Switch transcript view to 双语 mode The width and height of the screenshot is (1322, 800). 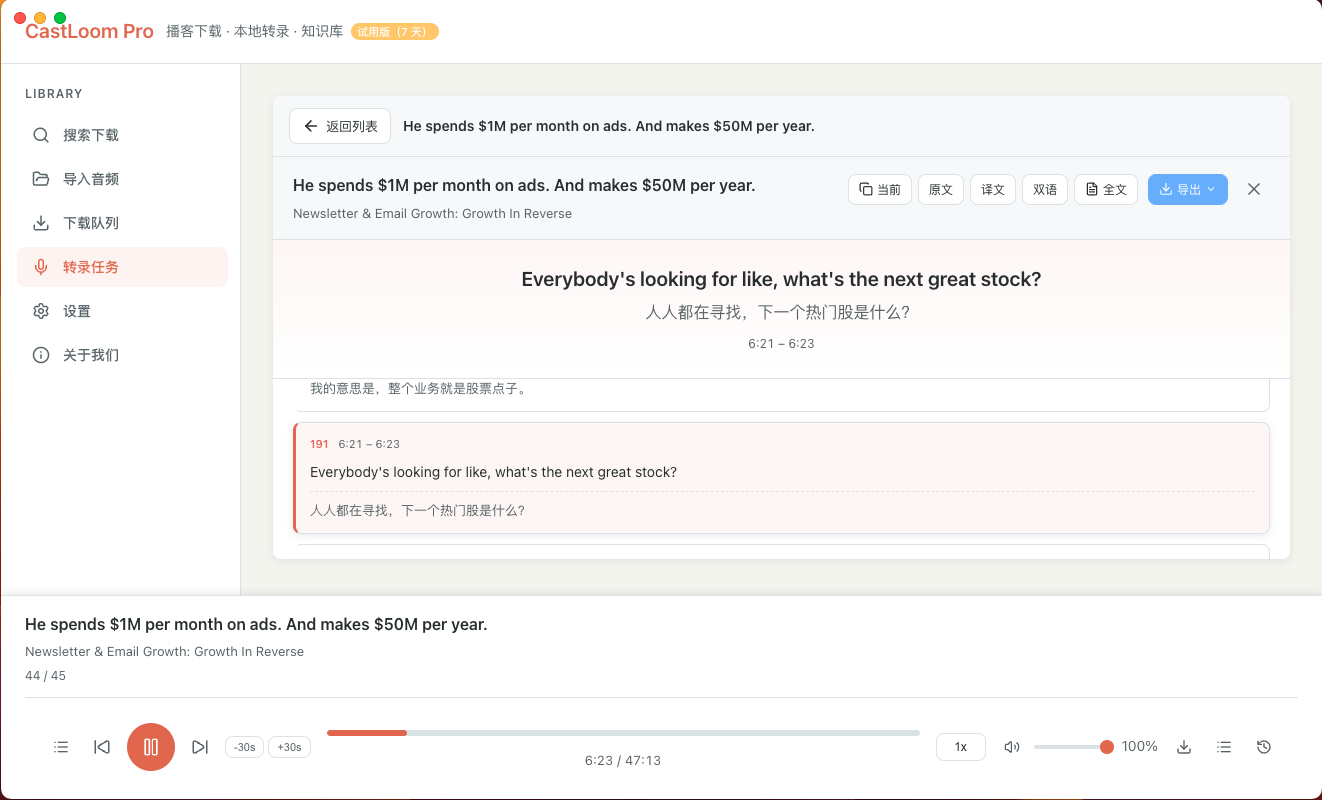point(1045,189)
